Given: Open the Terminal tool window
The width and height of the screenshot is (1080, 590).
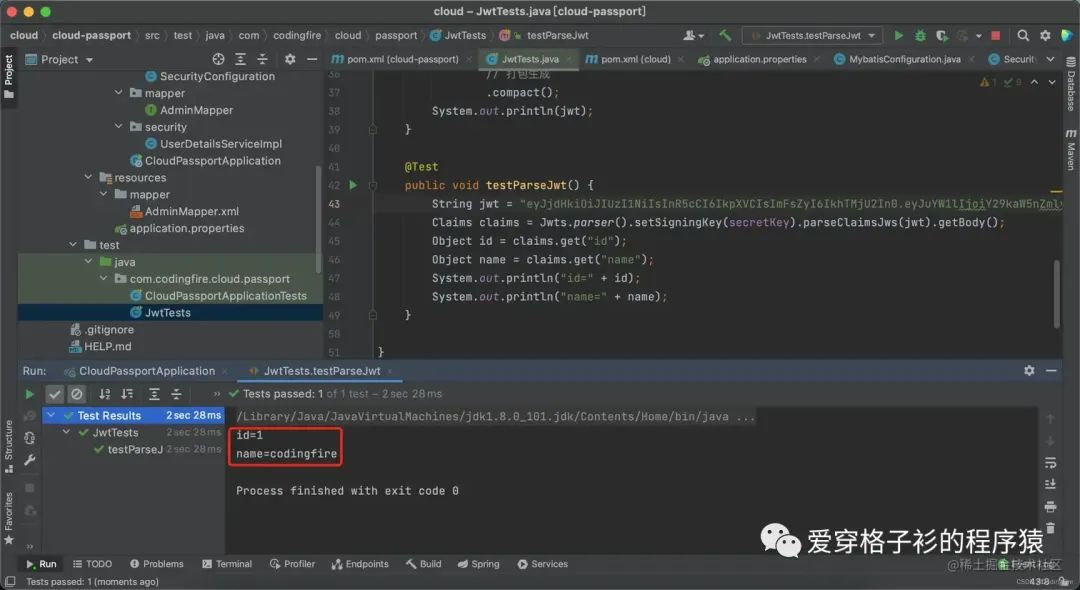Looking at the screenshot, I should (227, 563).
